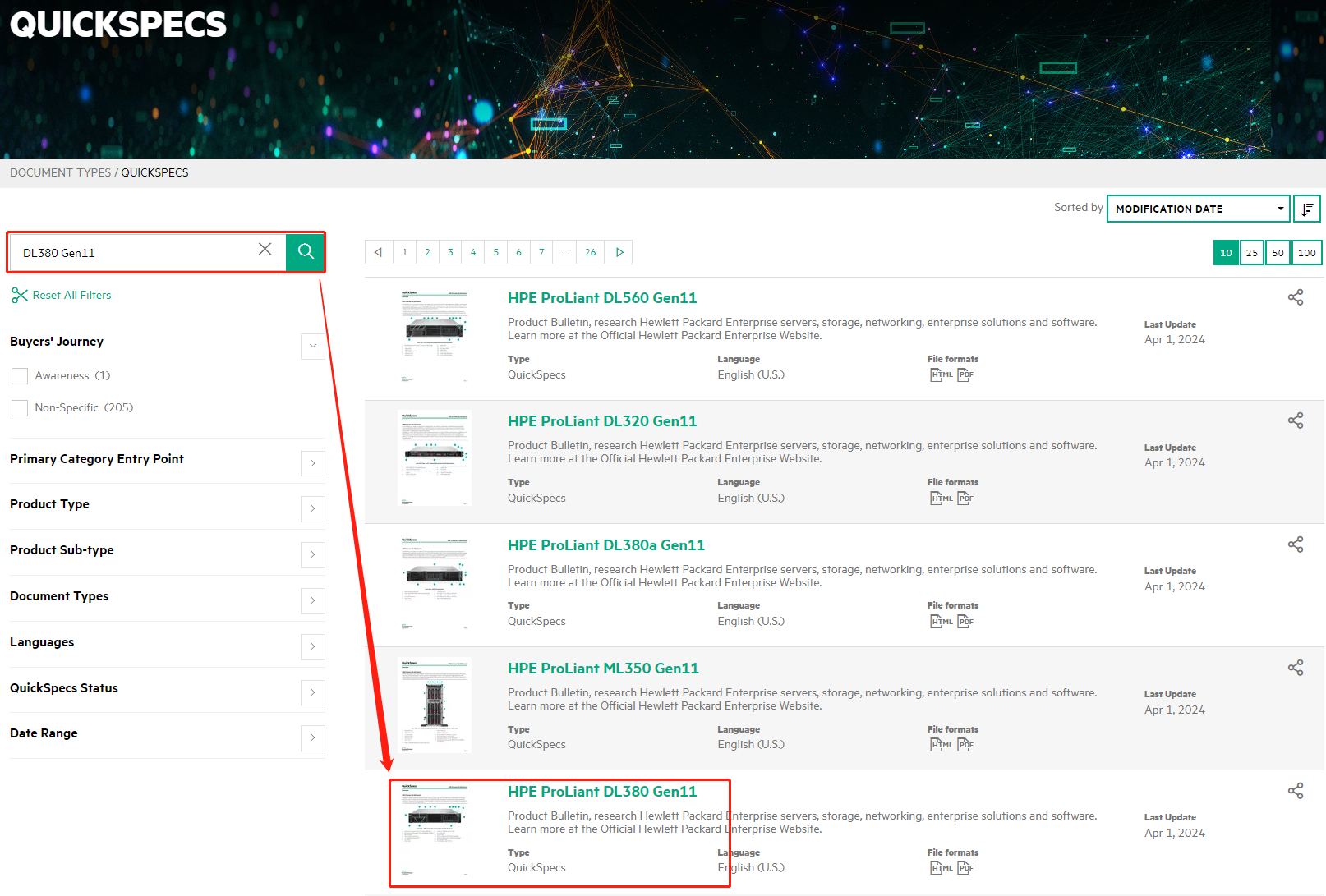The image size is (1326, 896).
Task: Open HTML format for ML350 Gen11
Action: point(941,744)
